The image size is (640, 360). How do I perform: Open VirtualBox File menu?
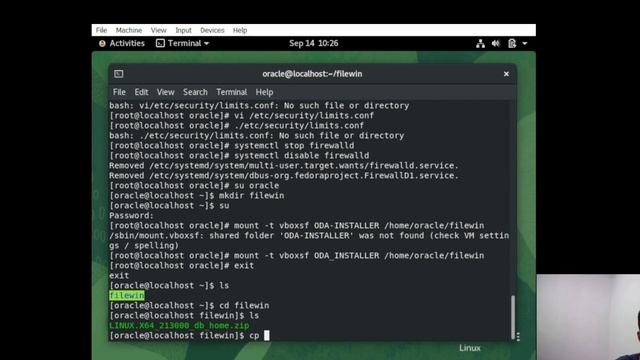101,30
